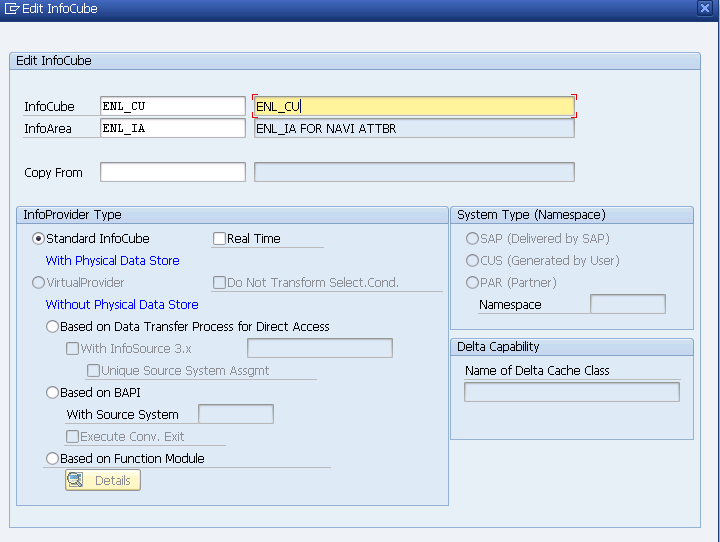Click the Namespace label
This screenshot has height=542, width=720.
(510, 305)
